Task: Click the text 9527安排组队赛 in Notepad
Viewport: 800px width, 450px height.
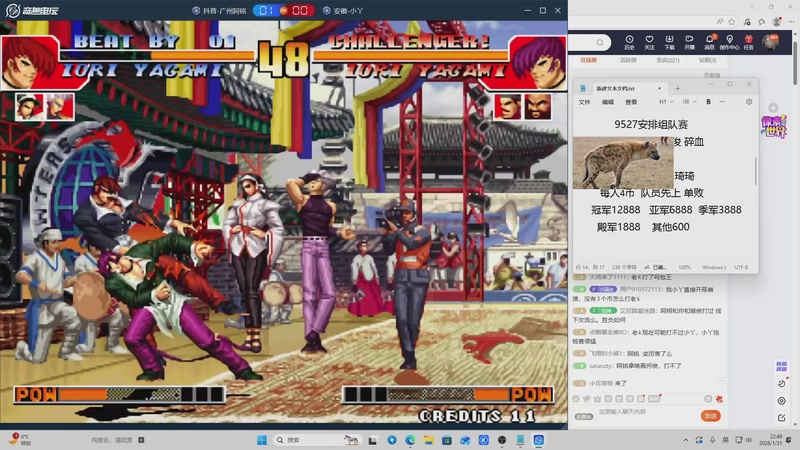Action: click(x=651, y=124)
